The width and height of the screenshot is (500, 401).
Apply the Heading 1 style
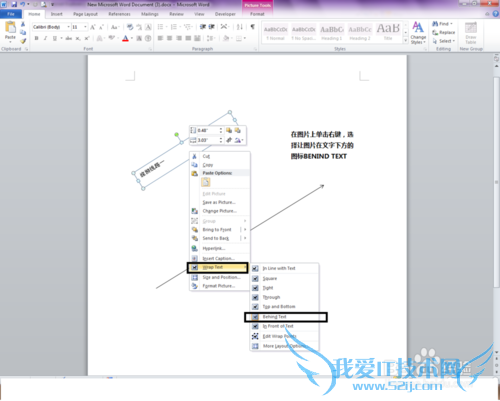(332, 32)
